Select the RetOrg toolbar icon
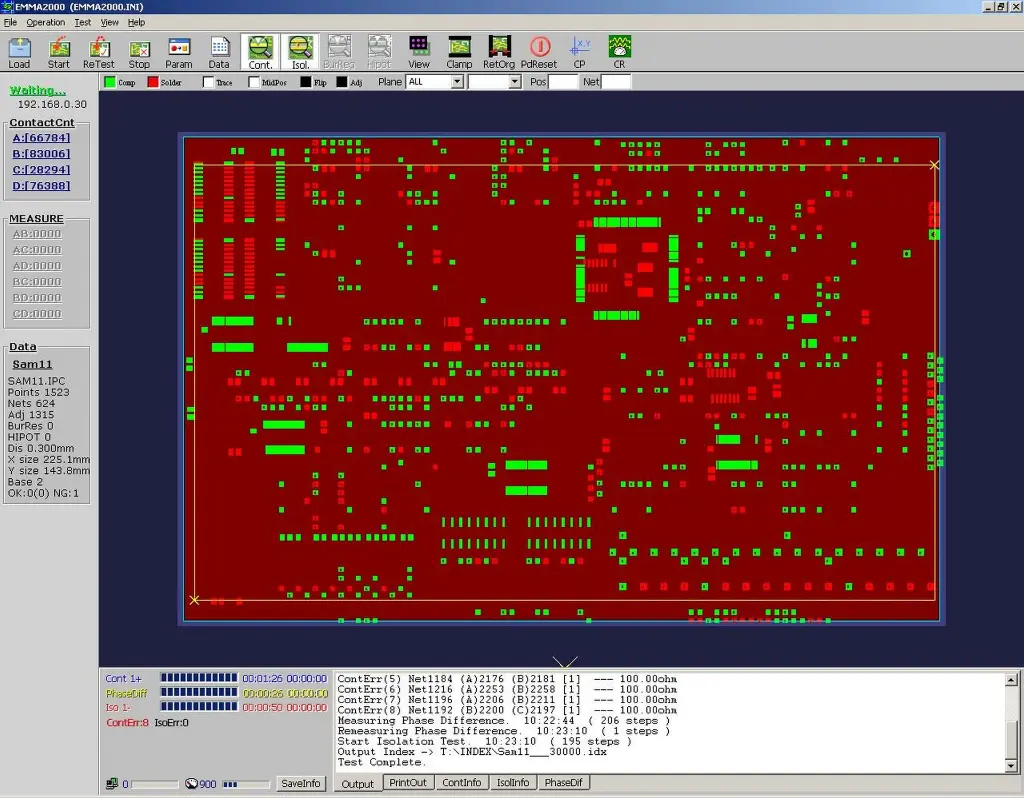 498,51
